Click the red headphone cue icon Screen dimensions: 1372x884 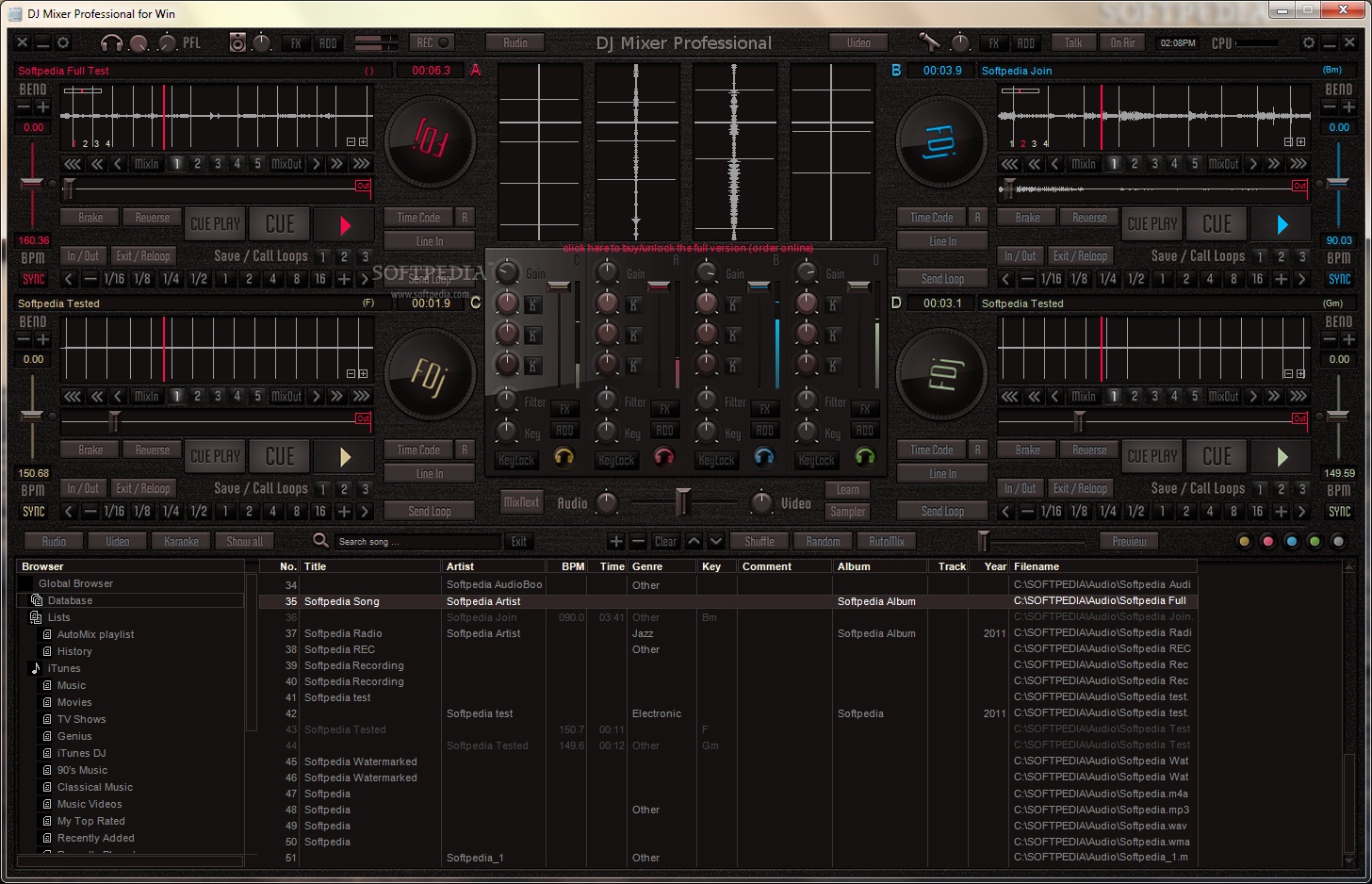coord(663,458)
